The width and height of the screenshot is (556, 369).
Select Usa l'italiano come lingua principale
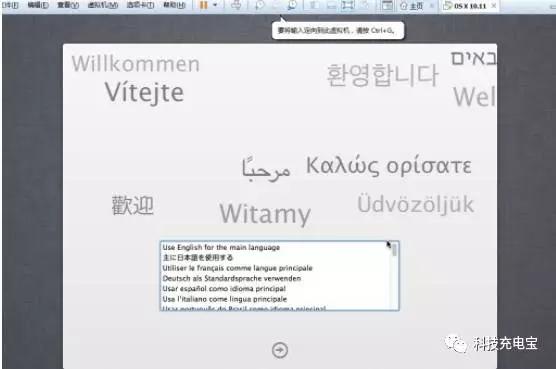(x=276, y=299)
